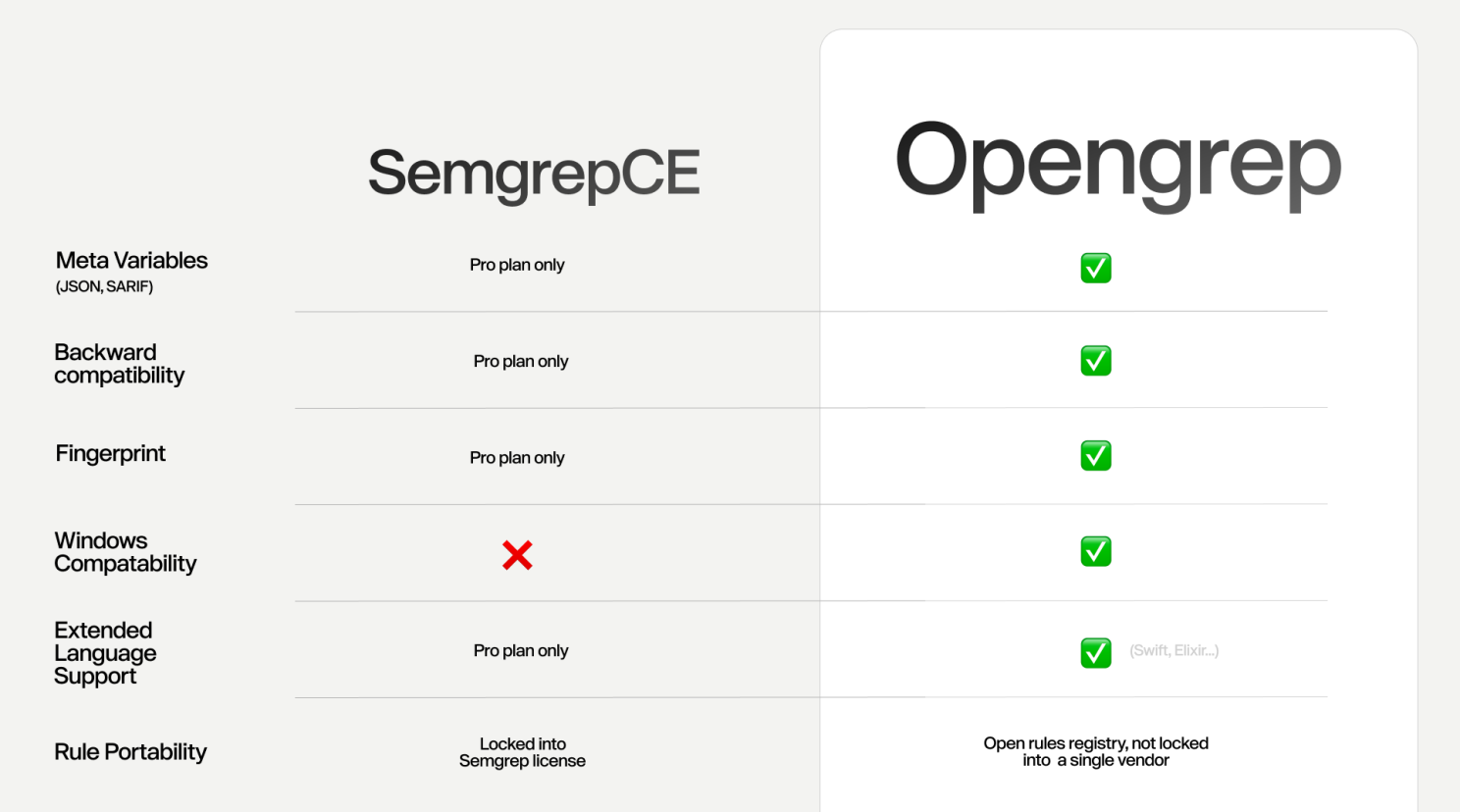Click the red X under SemgrepCE
The height and width of the screenshot is (812, 1460).
(x=517, y=555)
